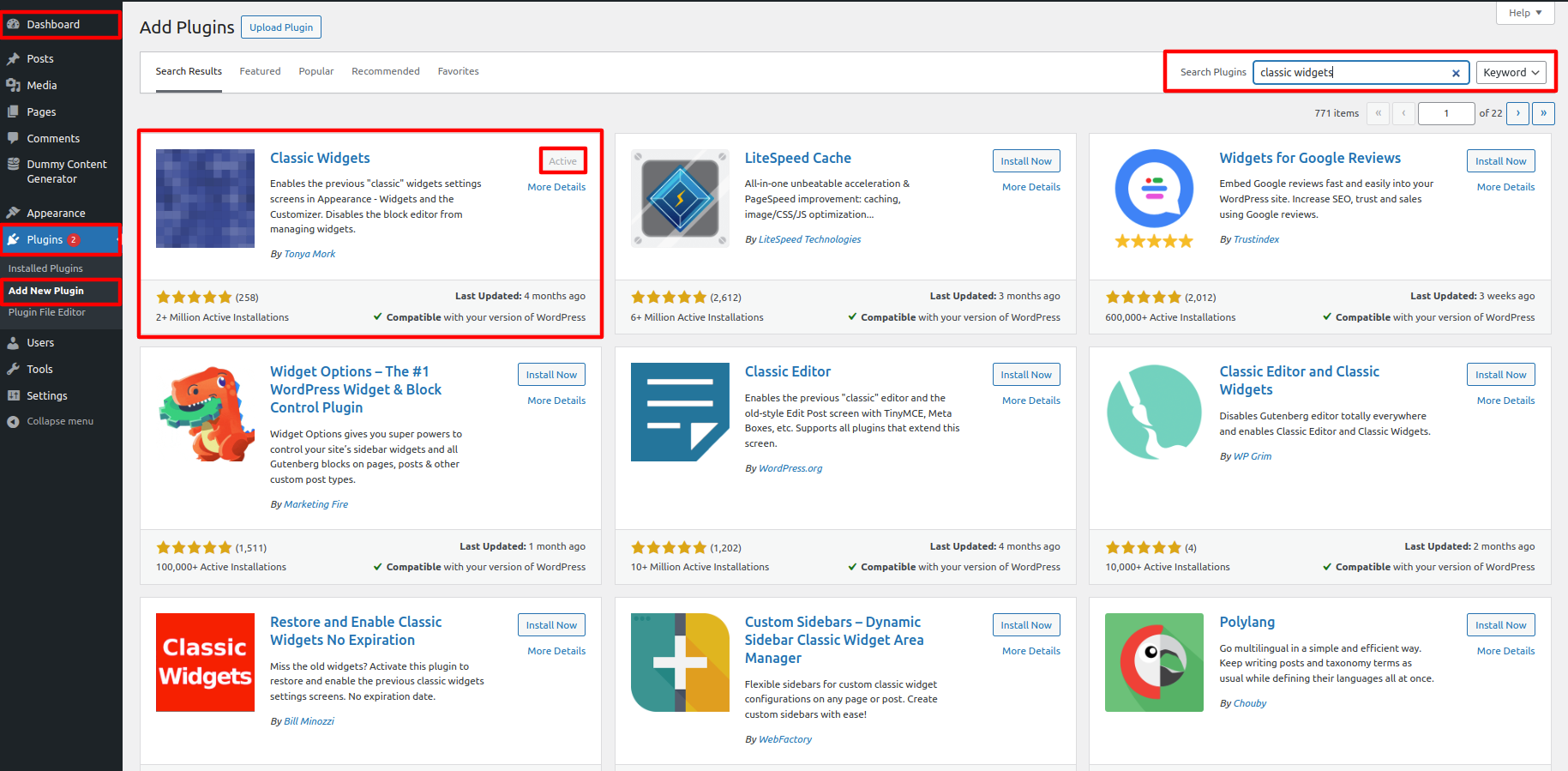Click the Tools wrench icon
The height and width of the screenshot is (771, 1568).
[x=13, y=369]
